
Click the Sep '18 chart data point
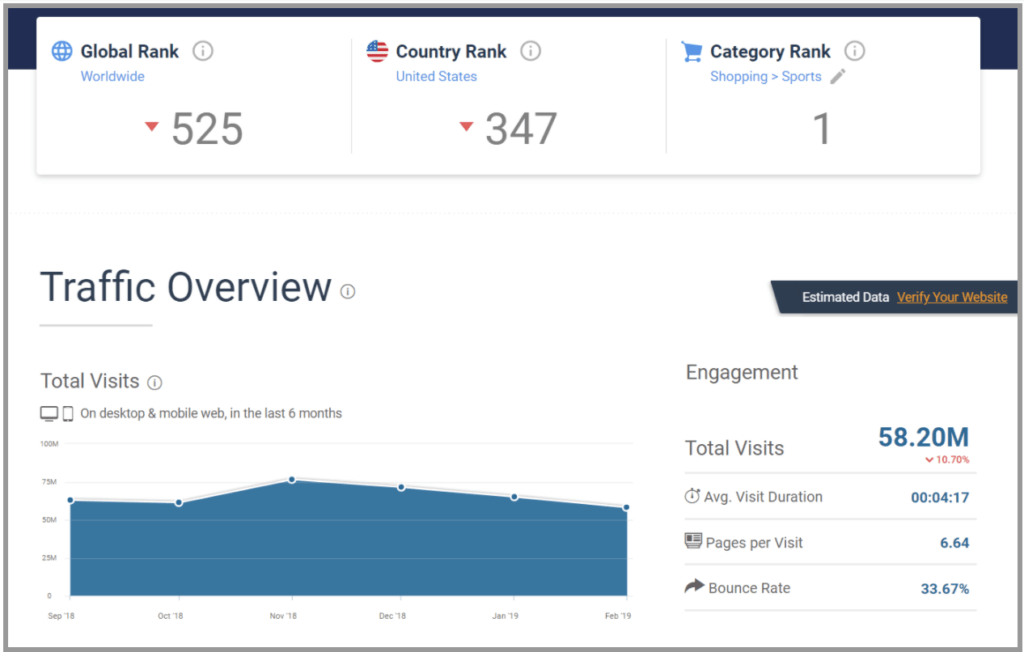click(x=70, y=500)
